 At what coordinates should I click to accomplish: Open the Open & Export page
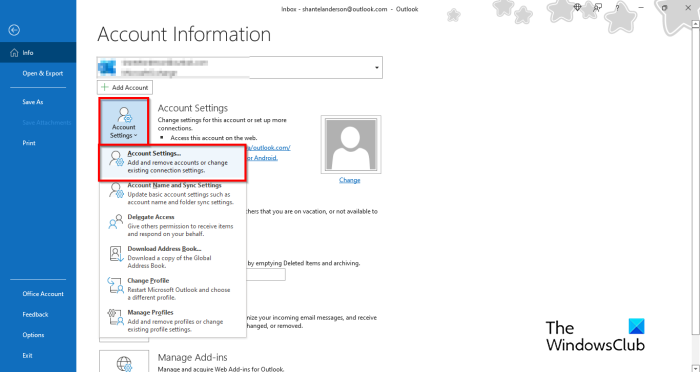pos(42,73)
